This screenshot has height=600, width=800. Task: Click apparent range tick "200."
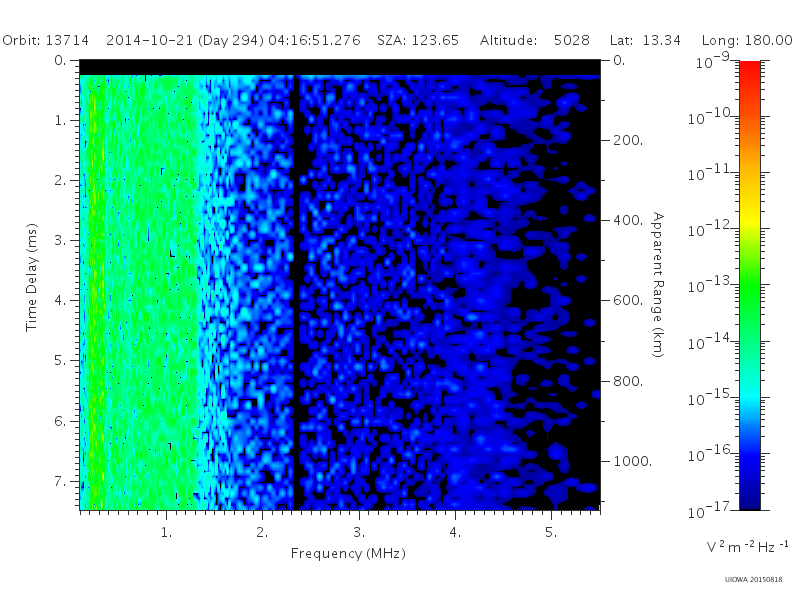[628, 140]
